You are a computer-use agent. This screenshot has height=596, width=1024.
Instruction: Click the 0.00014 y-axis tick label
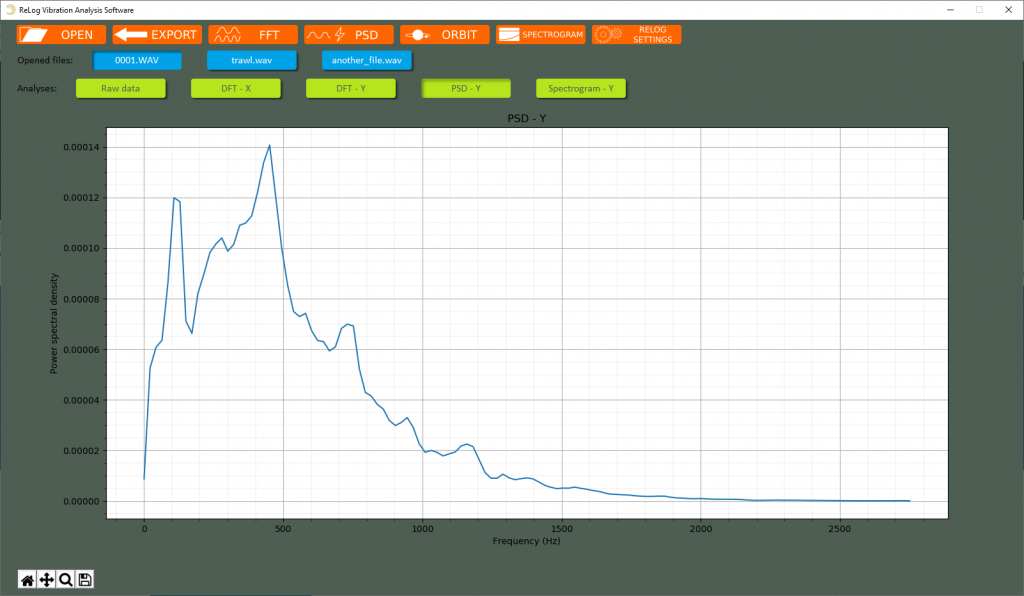[82, 148]
